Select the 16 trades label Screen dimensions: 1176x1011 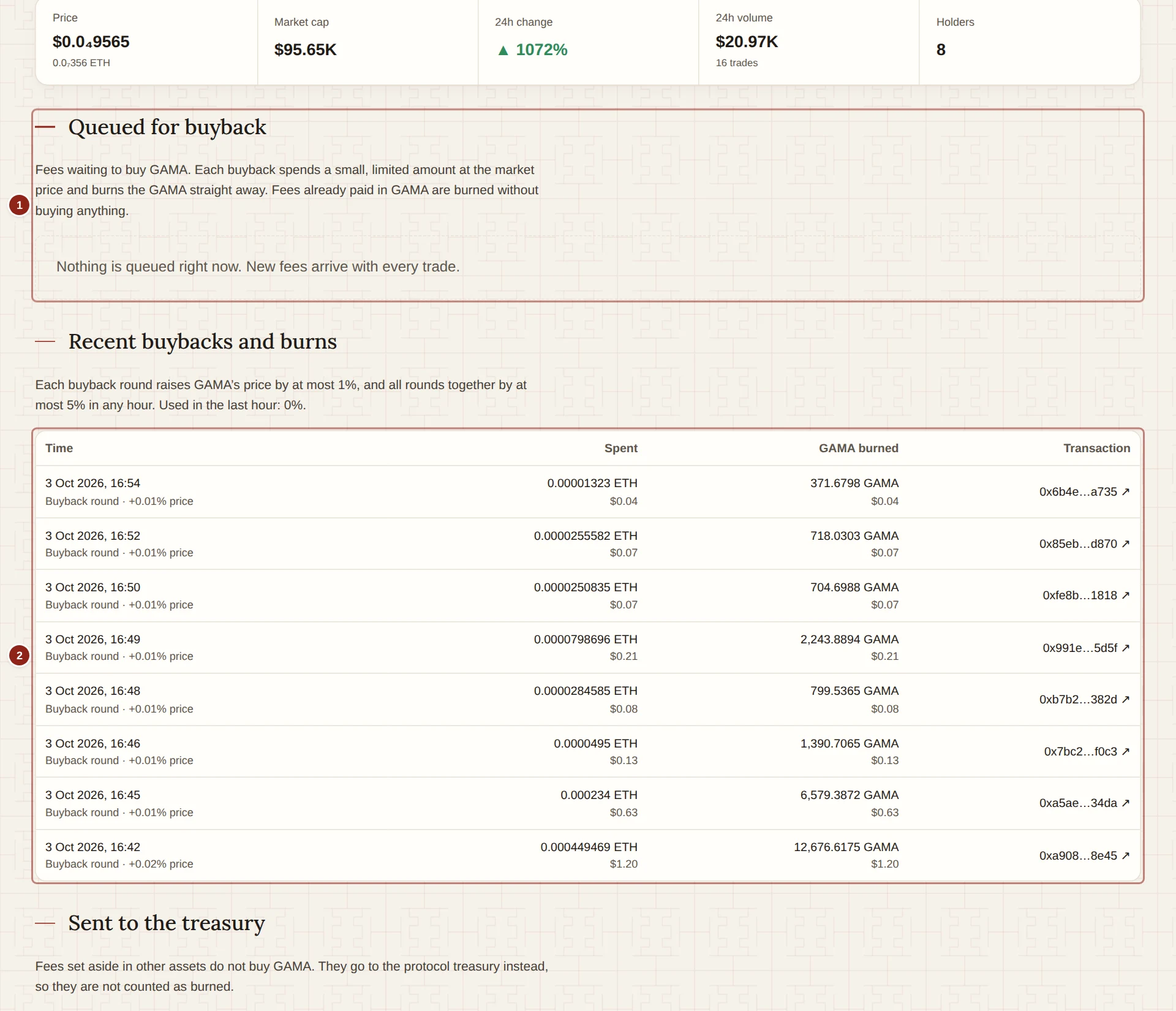point(736,62)
